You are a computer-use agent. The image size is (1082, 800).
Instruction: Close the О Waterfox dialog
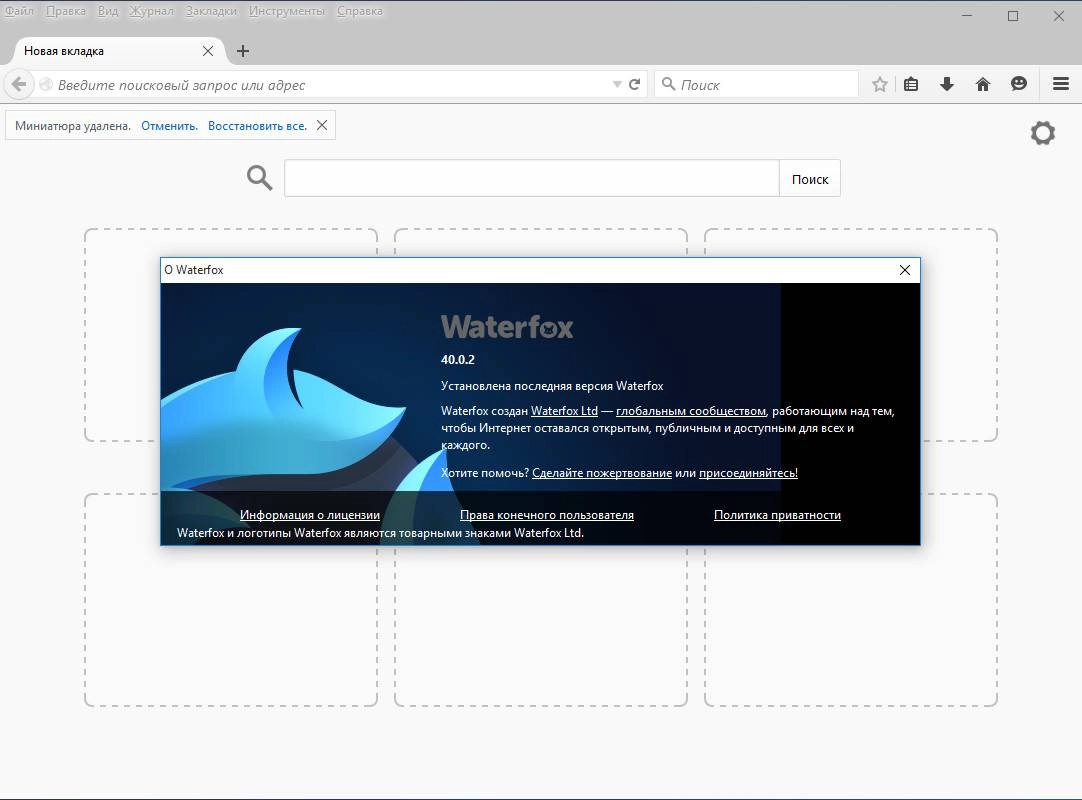click(905, 270)
